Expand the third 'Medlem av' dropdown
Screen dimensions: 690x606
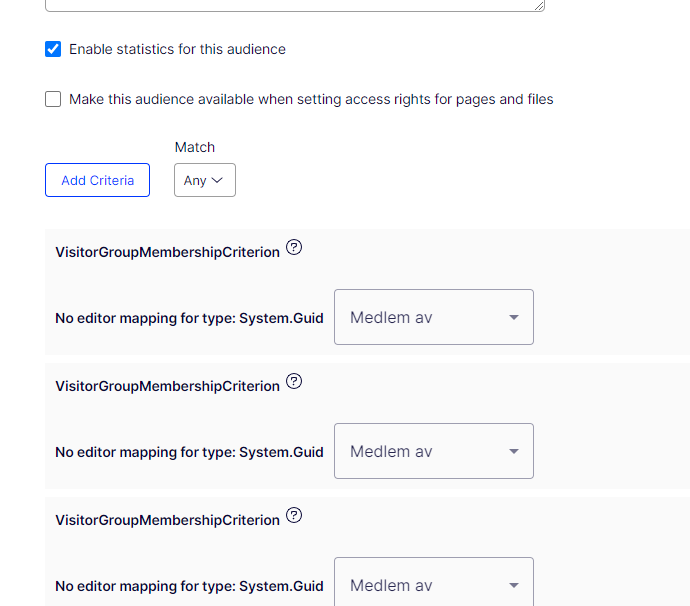click(433, 584)
